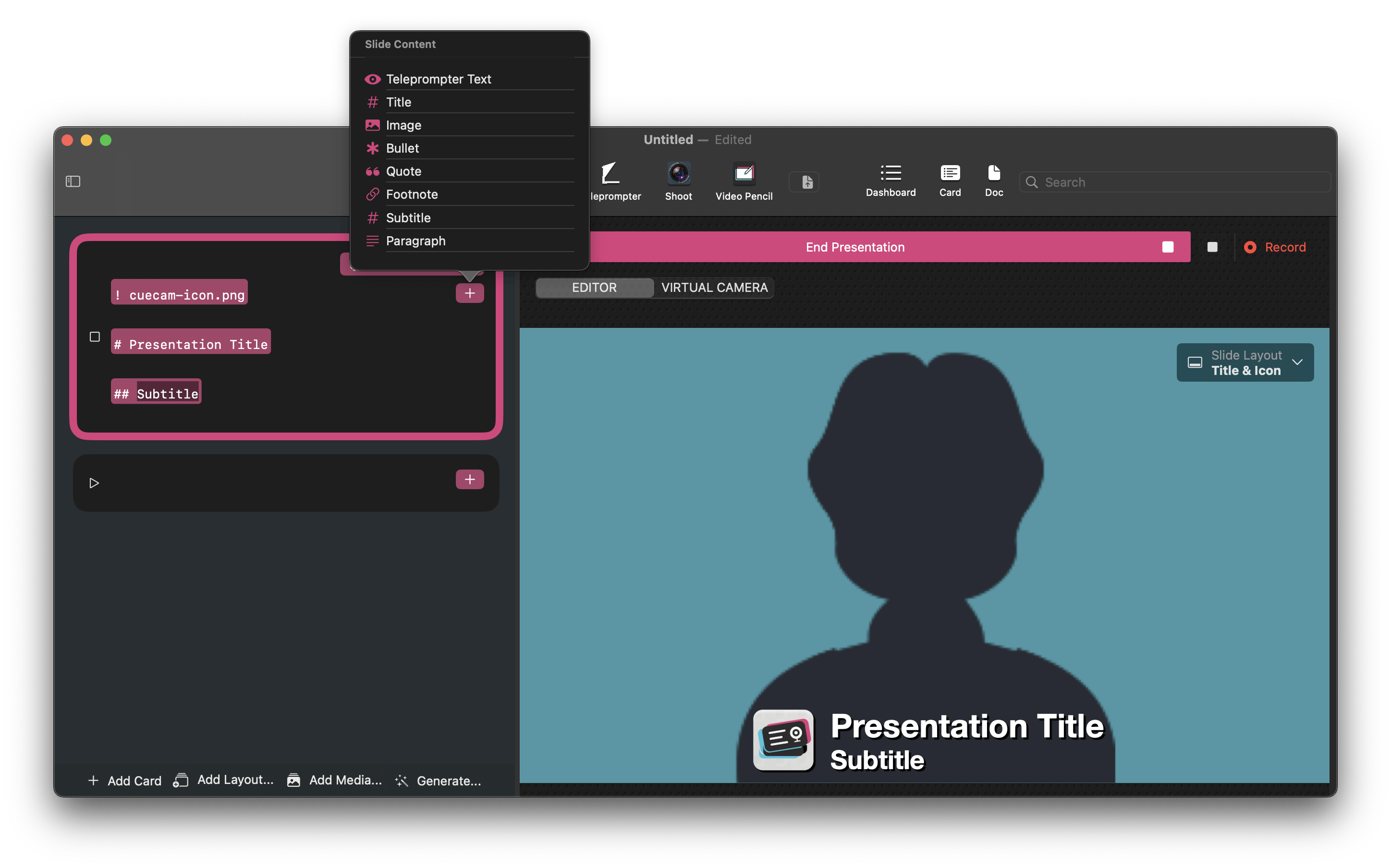Click the Shoot camera icon
The width and height of the screenshot is (1391, 868).
[678, 174]
